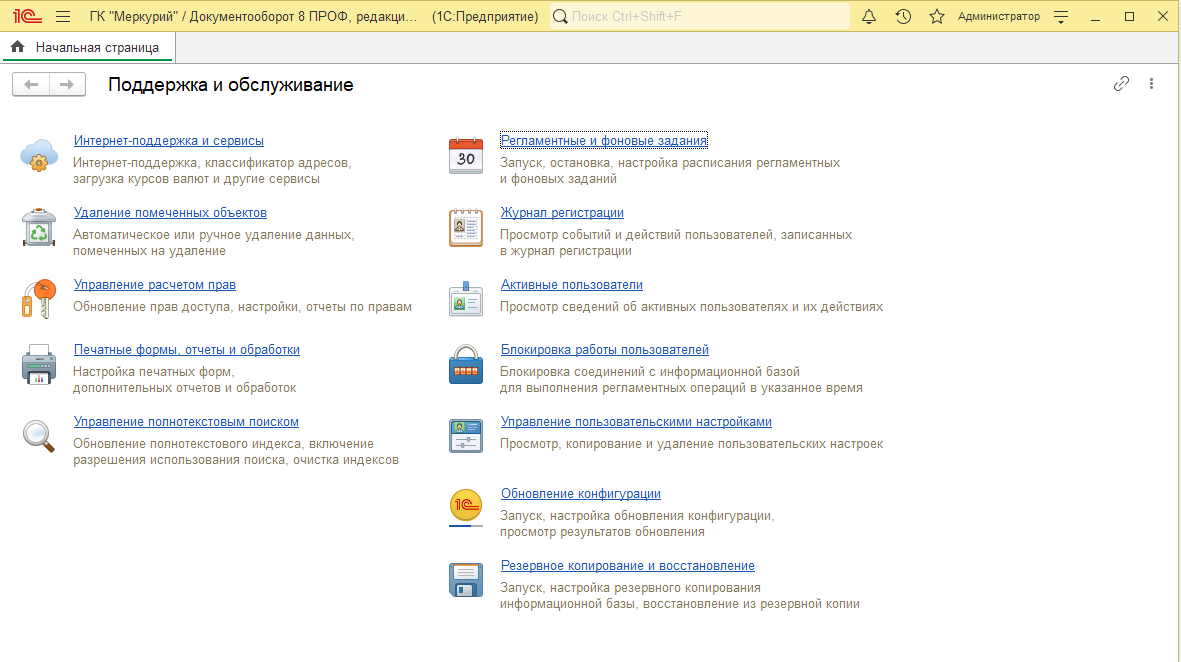Open the history clock icon
This screenshot has height=662, width=1181.
[x=903, y=16]
